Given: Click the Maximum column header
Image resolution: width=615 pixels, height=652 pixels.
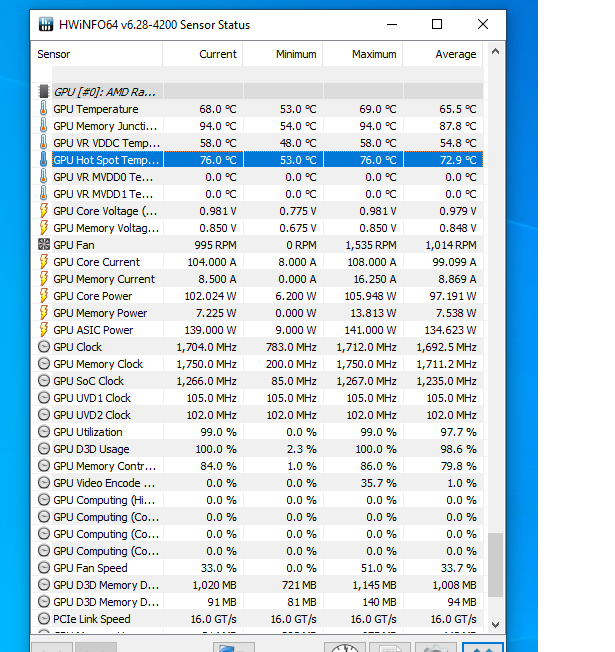Looking at the screenshot, I should click(x=363, y=54).
